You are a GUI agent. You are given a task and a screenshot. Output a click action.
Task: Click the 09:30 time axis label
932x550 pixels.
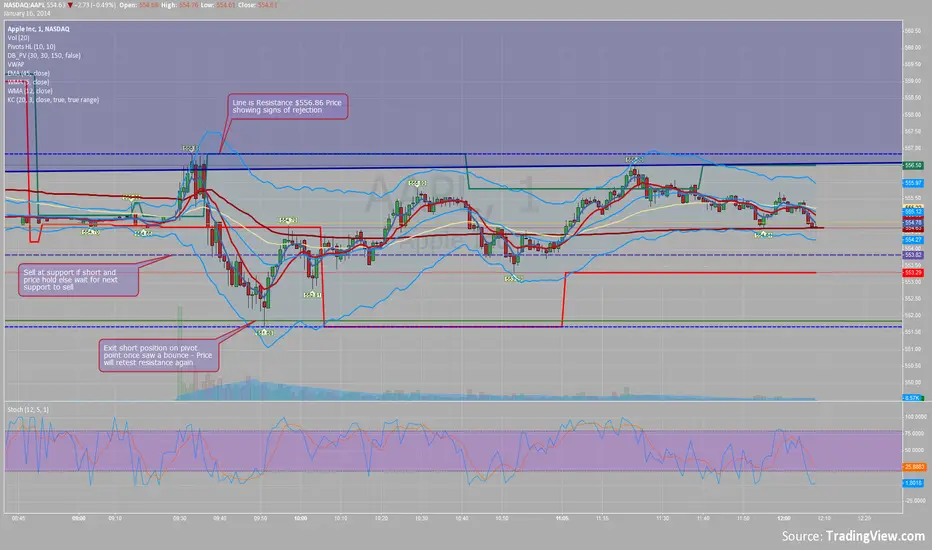point(179,518)
